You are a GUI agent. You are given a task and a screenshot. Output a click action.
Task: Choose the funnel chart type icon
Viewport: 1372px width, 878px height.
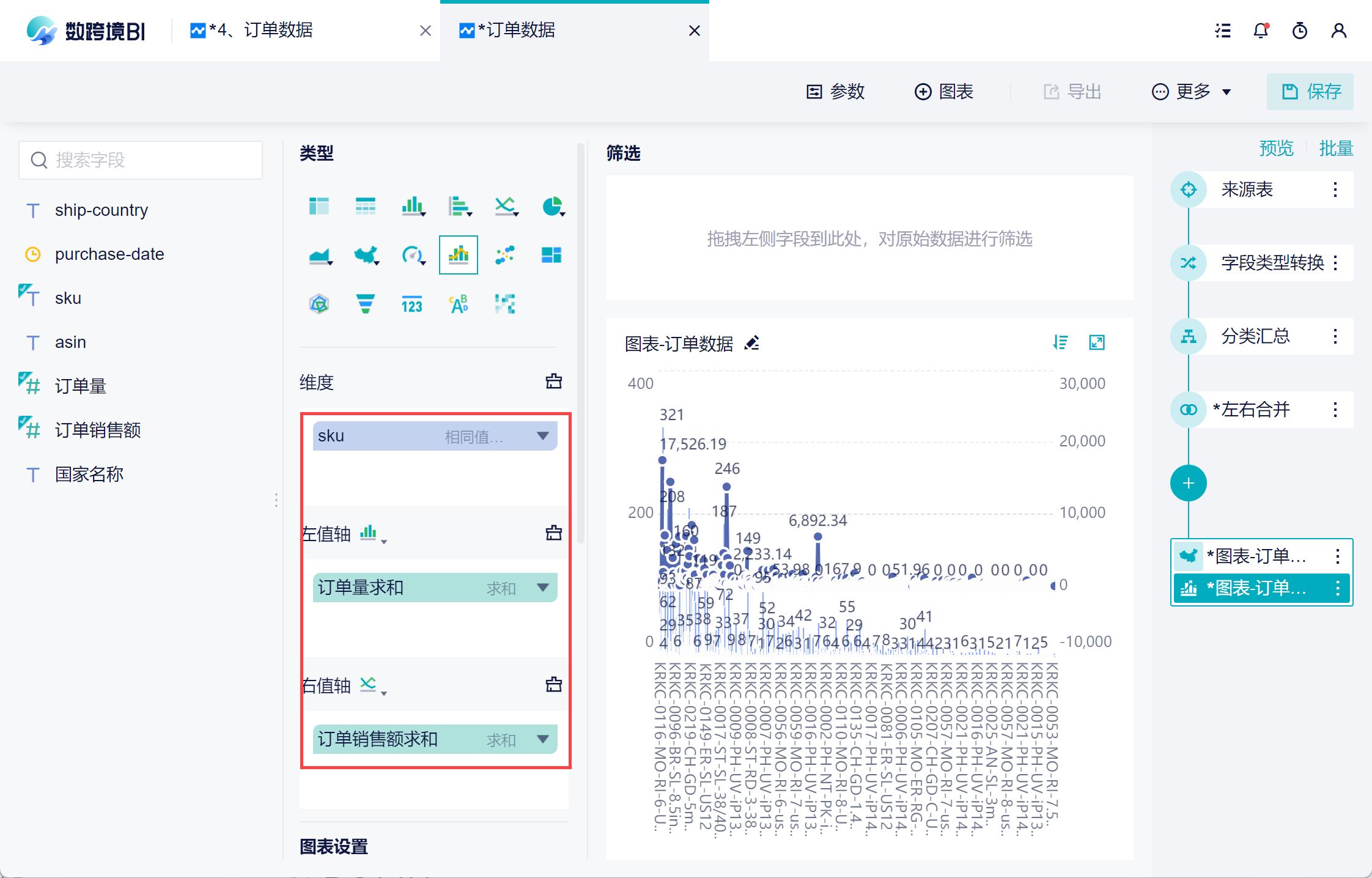pos(365,303)
